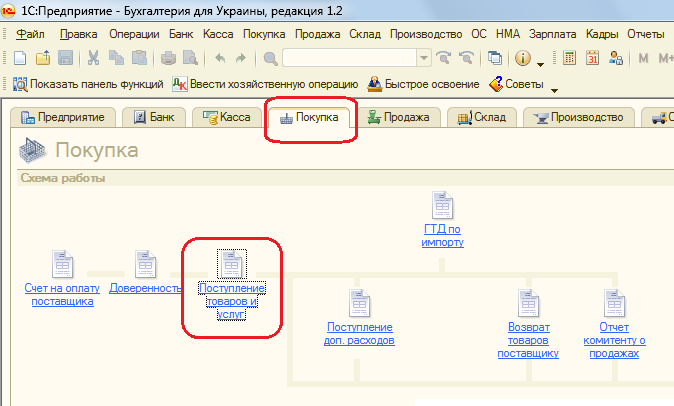Expand the search field dropdown arrow
The height and width of the screenshot is (406, 674).
(x=423, y=58)
